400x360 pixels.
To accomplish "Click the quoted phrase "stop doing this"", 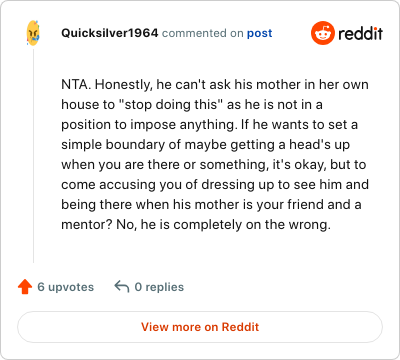I will [171, 105].
